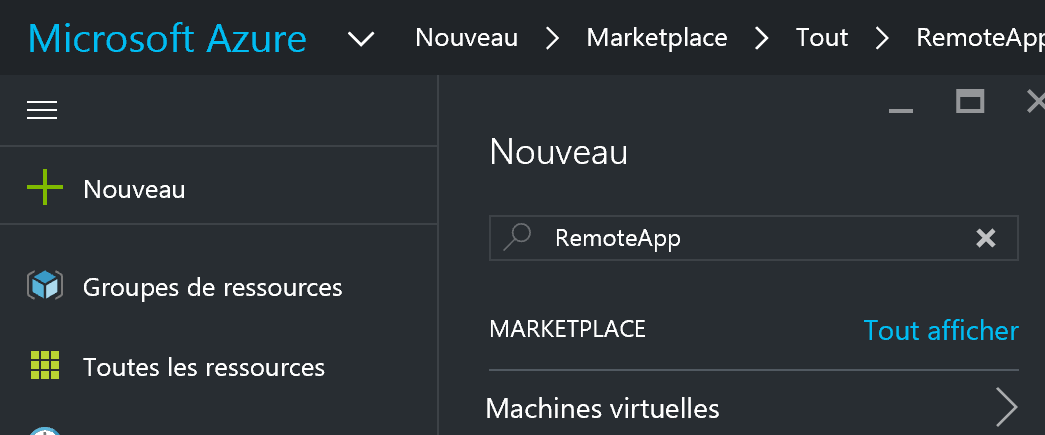Select the RemoteApp breadcrumb item
1045x435 pixels.
[979, 39]
